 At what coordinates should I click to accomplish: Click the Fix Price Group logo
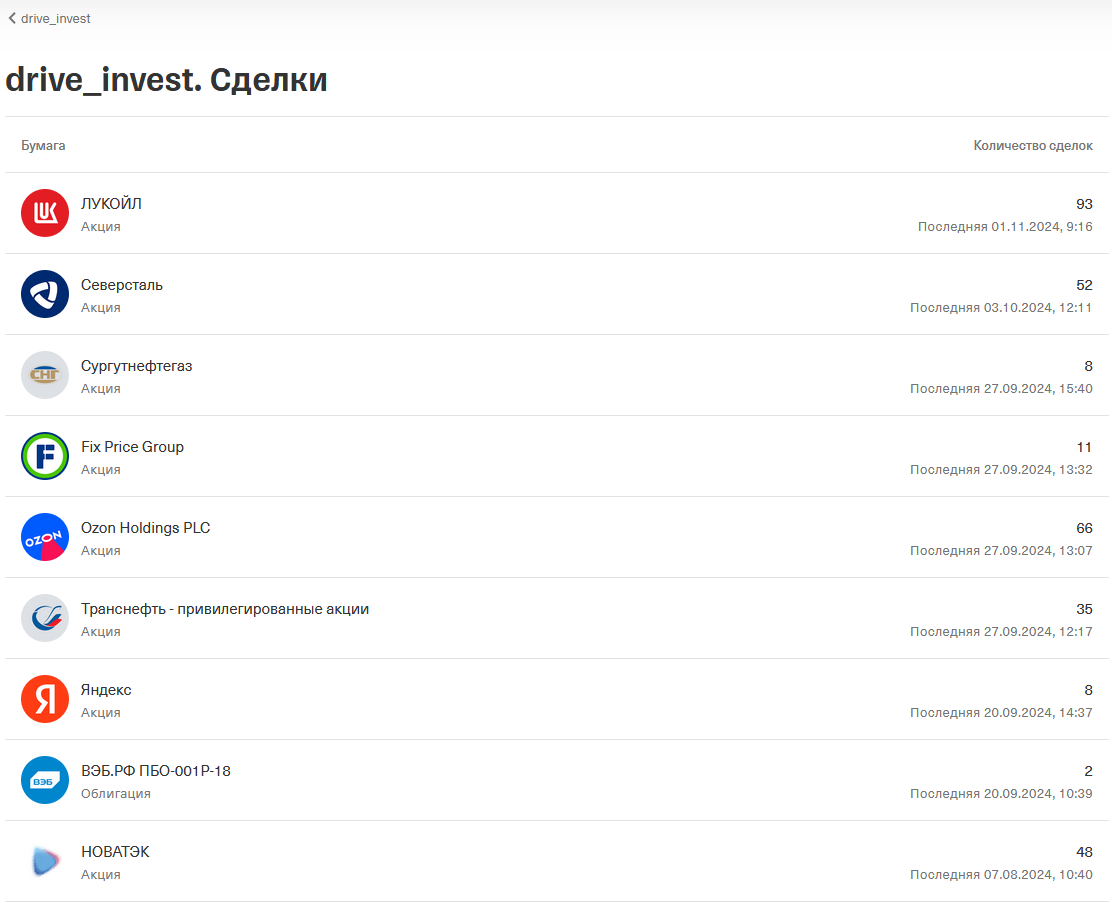click(45, 456)
